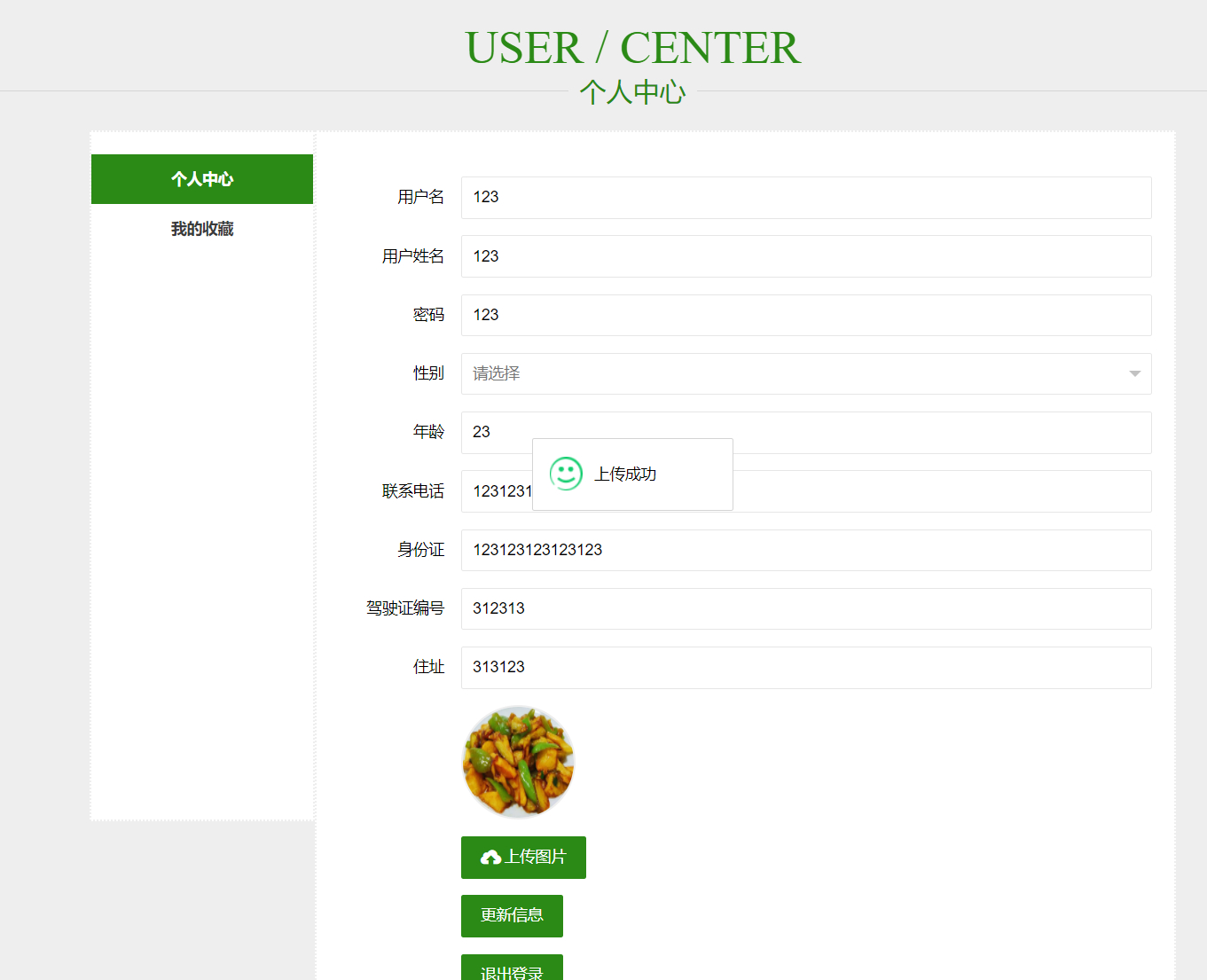Click the 上传成功 message text
Screen dimensions: 1207x980
[x=625, y=474]
